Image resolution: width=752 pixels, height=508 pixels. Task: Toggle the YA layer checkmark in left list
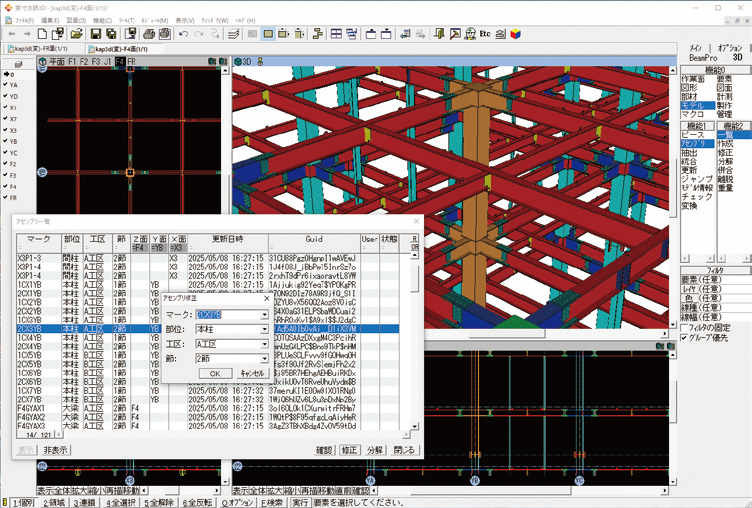pos(6,86)
